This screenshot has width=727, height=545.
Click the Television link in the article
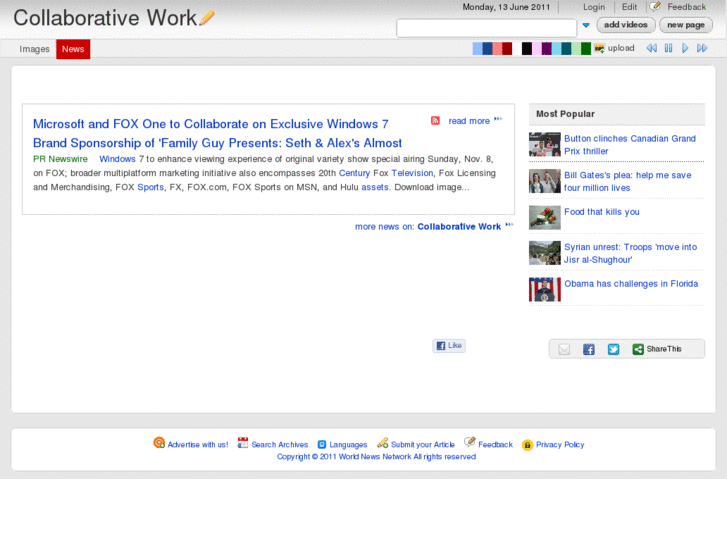[412, 173]
